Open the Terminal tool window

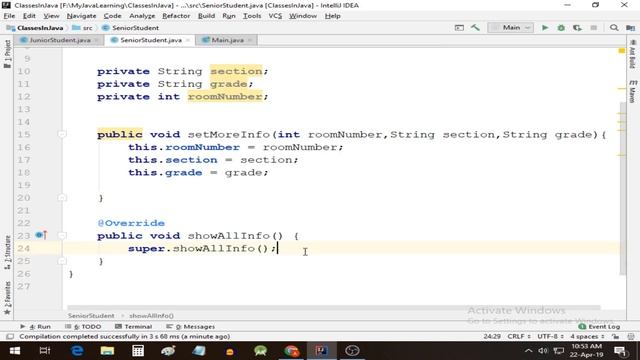click(x=133, y=327)
